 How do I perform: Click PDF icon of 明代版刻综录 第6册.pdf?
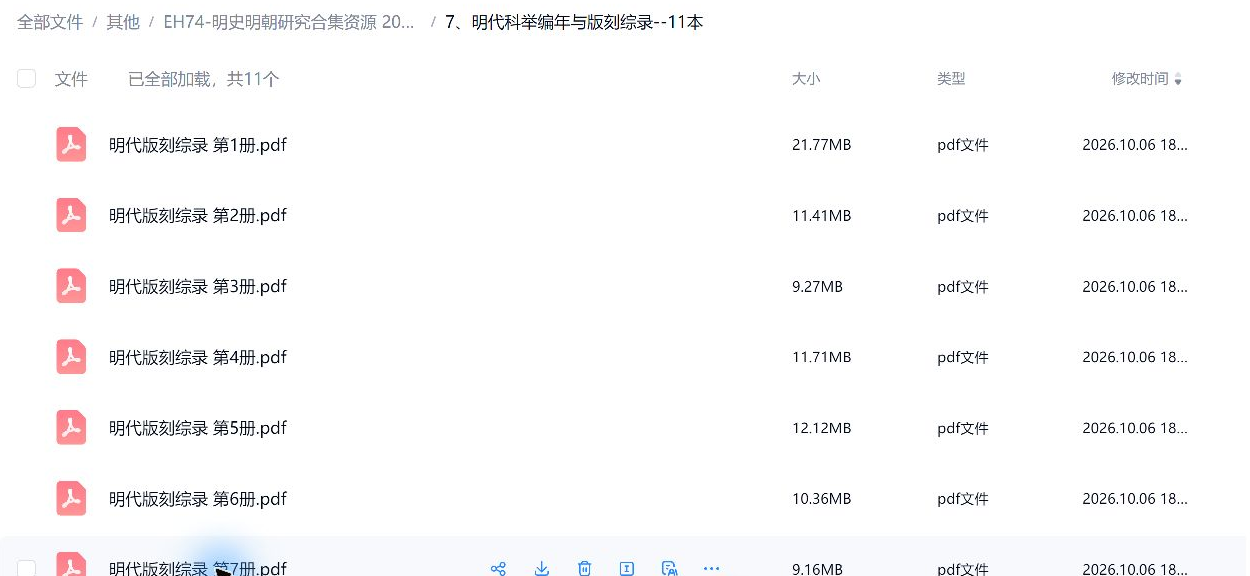[71, 498]
